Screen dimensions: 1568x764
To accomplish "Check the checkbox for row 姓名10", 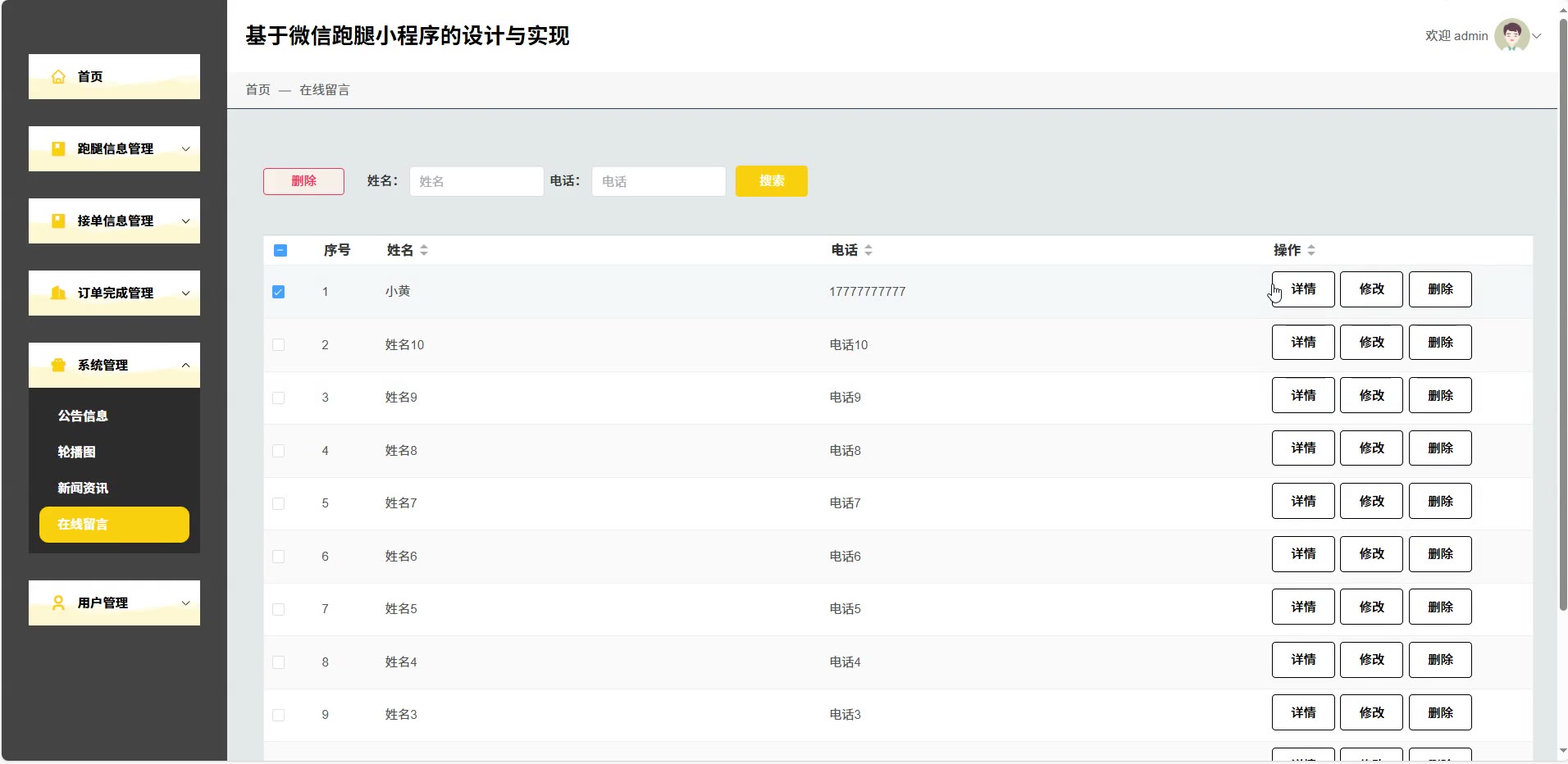I will [x=279, y=345].
